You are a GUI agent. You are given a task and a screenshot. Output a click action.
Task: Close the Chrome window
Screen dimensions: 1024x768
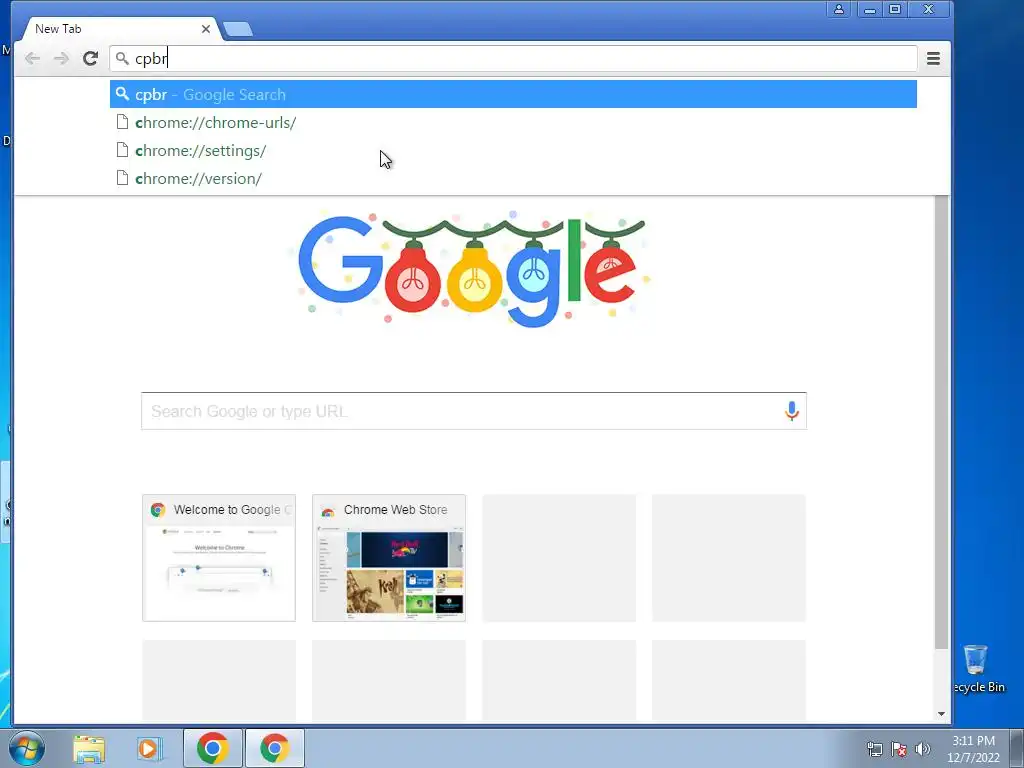929,9
